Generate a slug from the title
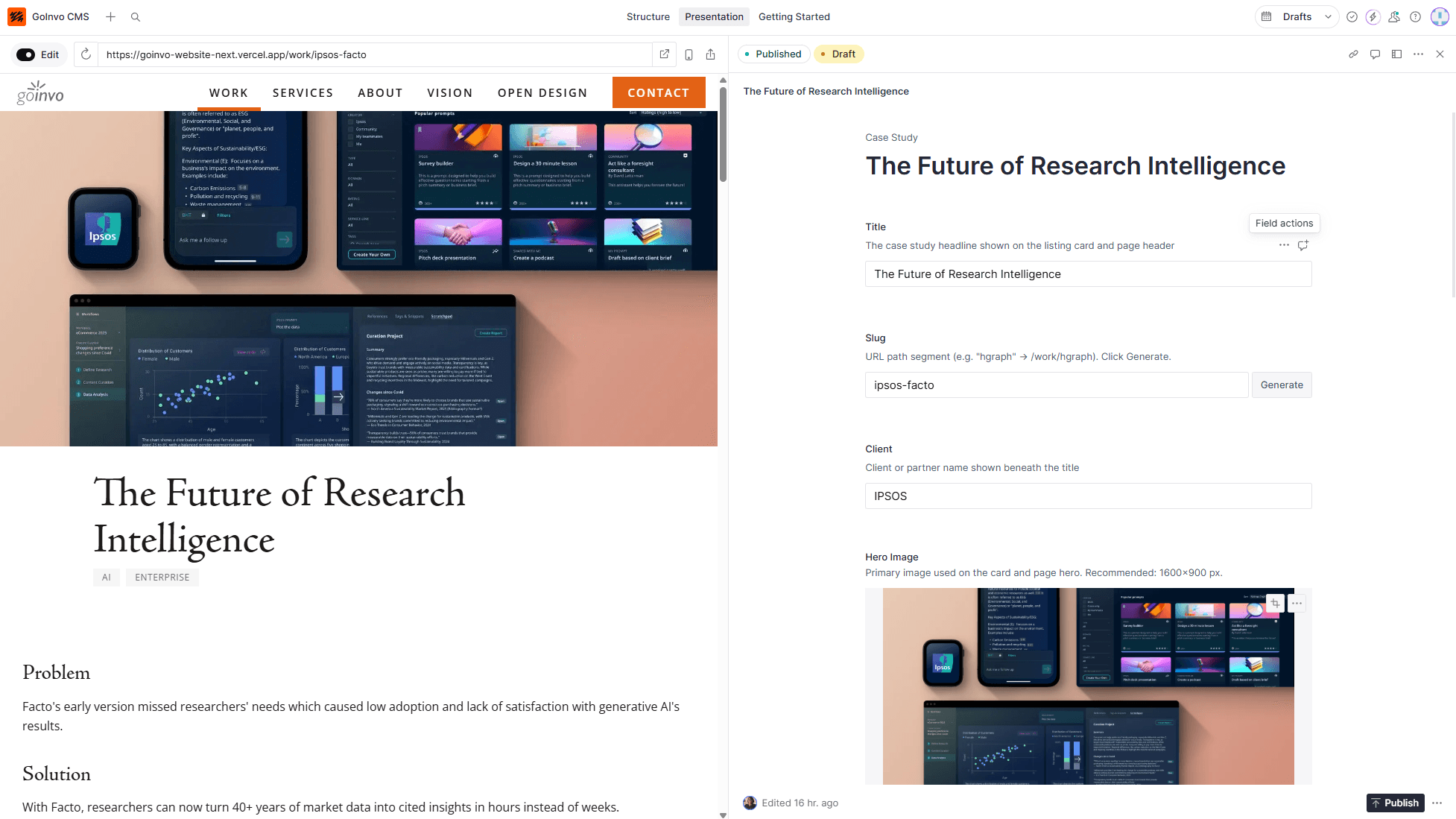1456x819 pixels. pos(1281,385)
